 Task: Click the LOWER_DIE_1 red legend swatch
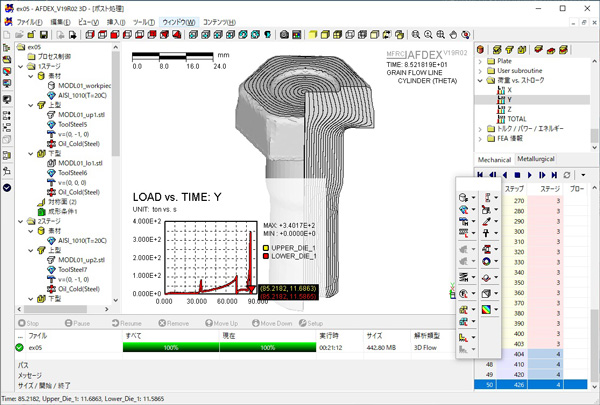pos(266,256)
